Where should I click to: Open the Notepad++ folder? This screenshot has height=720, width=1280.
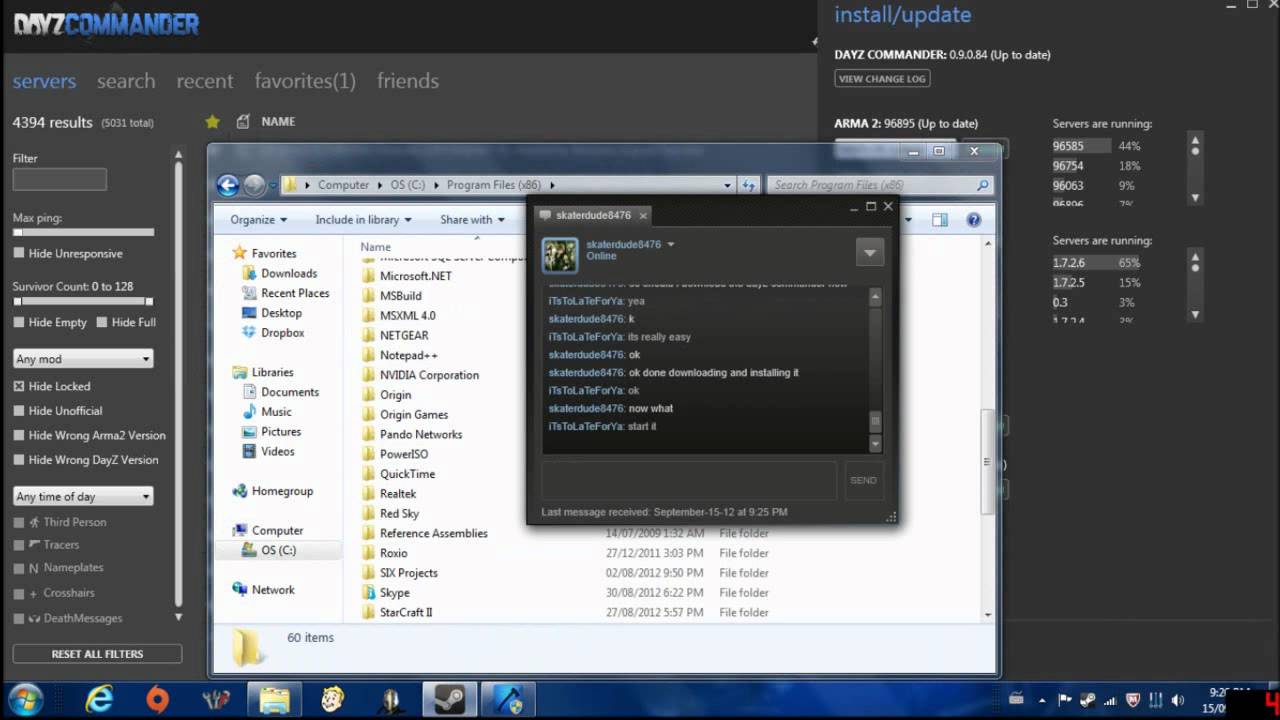408,355
